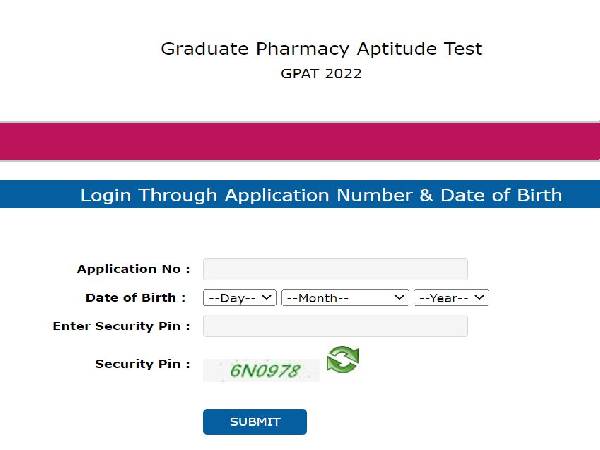The image size is (600, 450).
Task: Open the Year selection dropdown
Action: [450, 298]
